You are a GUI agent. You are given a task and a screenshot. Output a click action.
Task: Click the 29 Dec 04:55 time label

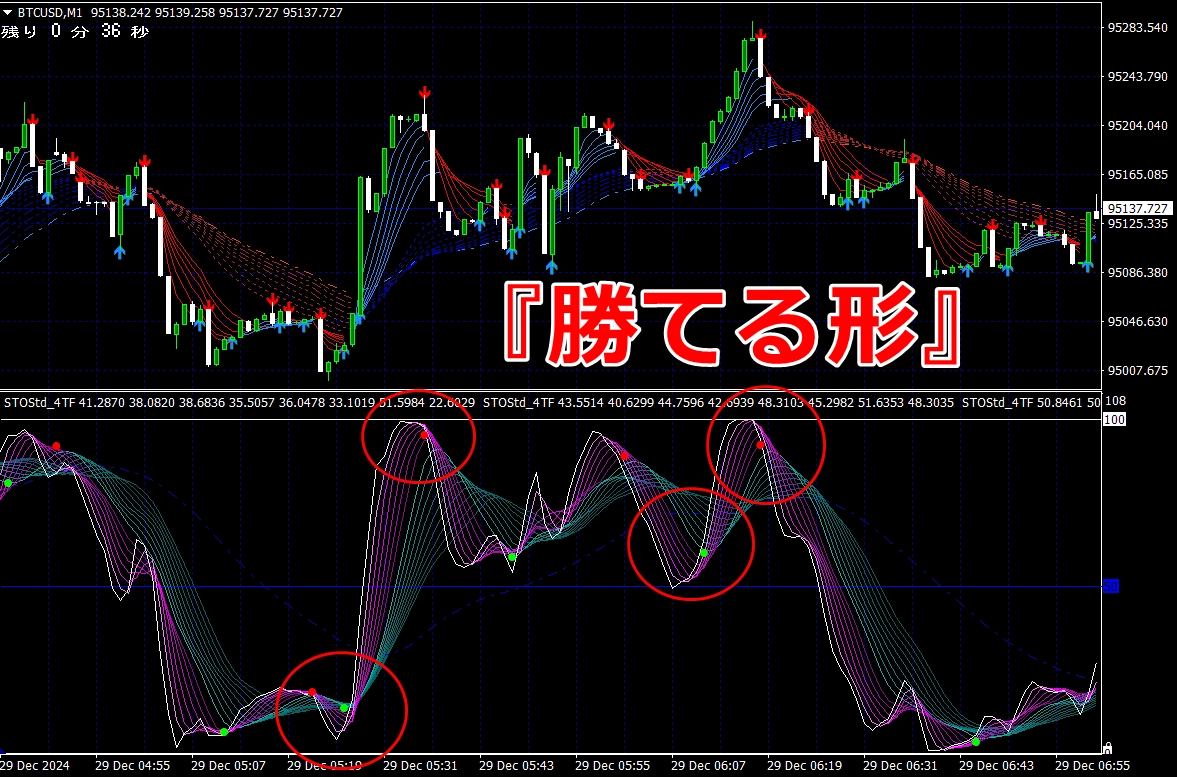(132, 766)
